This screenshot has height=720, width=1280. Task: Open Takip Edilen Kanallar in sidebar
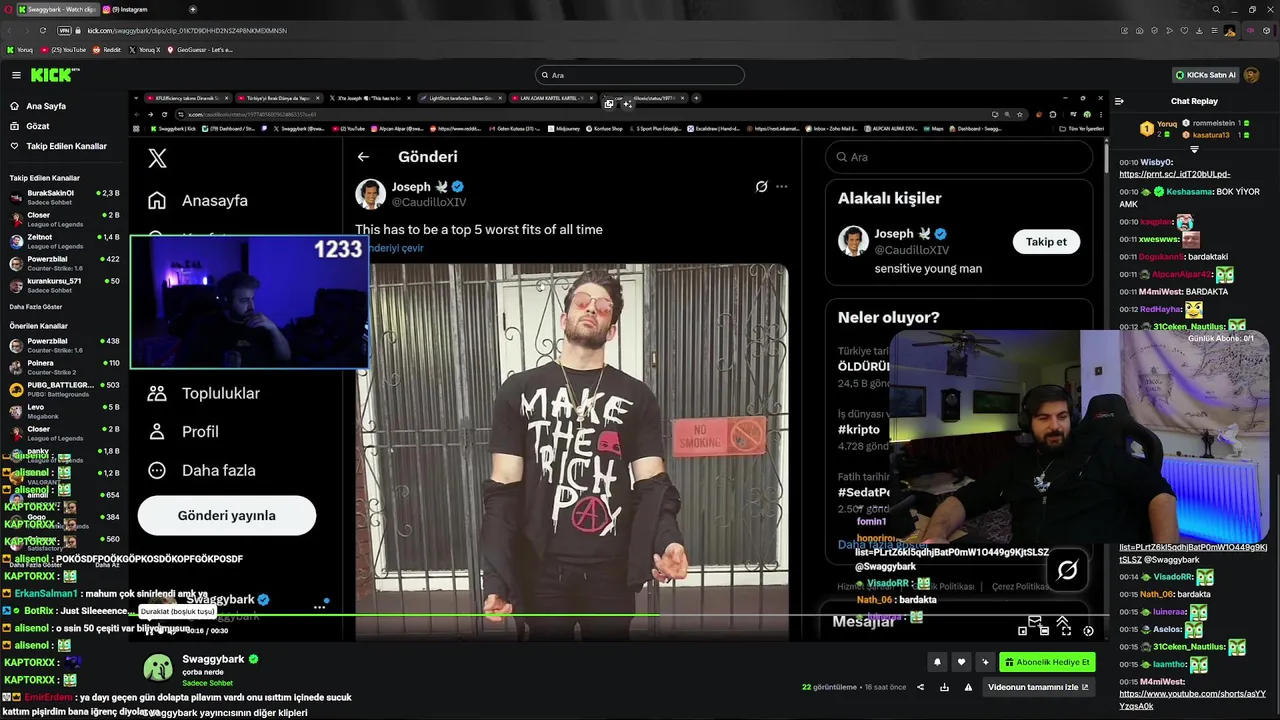[x=59, y=146]
